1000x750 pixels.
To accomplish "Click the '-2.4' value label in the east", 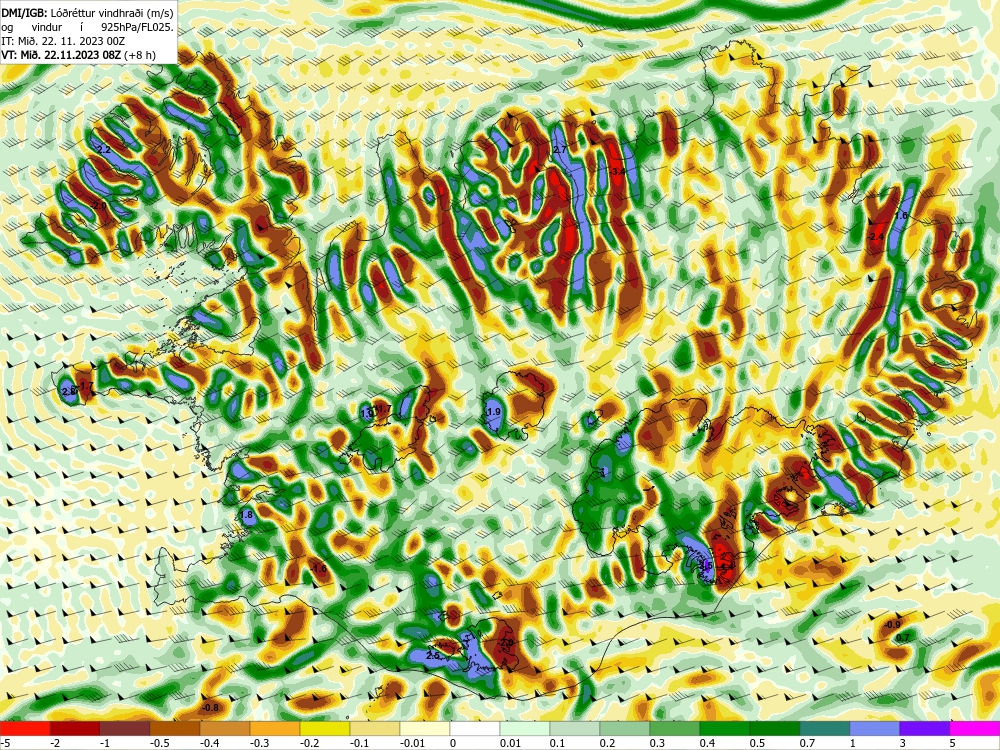I will pyautogui.click(x=876, y=237).
